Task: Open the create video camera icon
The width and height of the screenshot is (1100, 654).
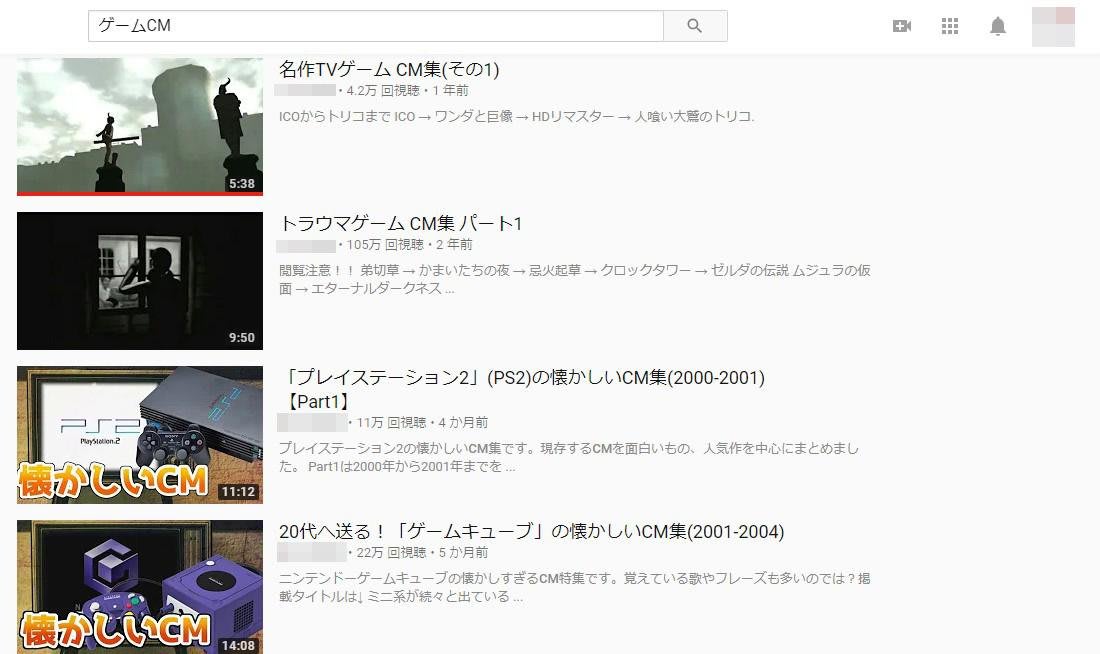Action: (902, 26)
